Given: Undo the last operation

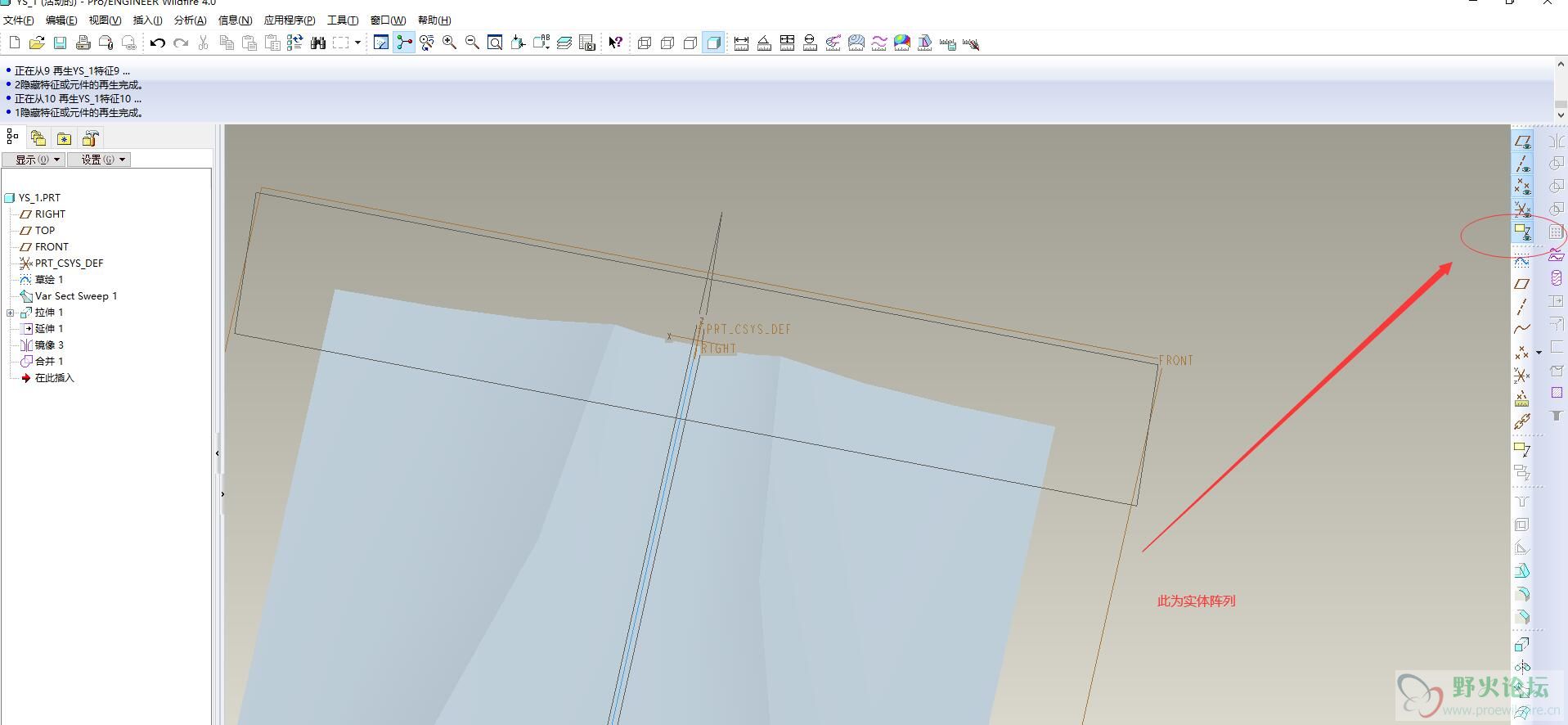Looking at the screenshot, I should click(158, 43).
